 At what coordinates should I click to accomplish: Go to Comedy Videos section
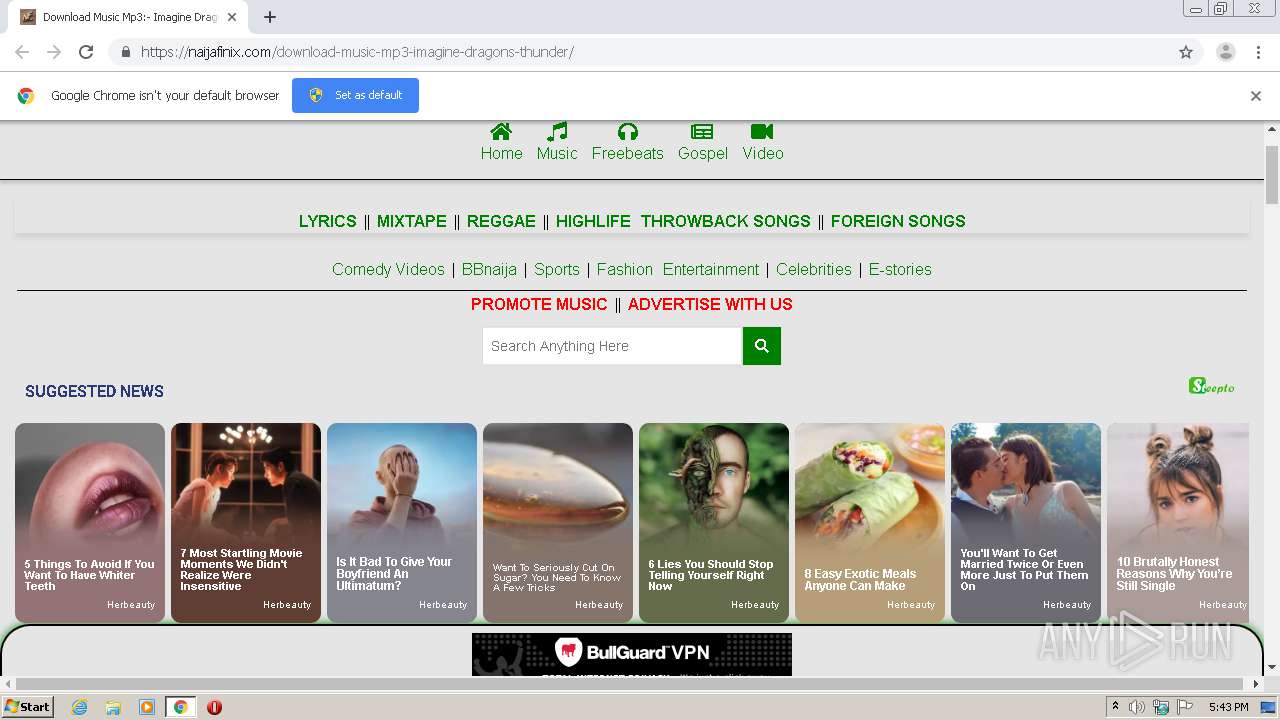coord(388,269)
